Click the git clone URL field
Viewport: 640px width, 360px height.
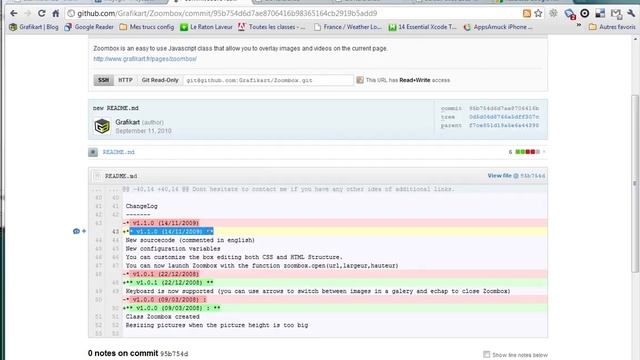point(268,80)
